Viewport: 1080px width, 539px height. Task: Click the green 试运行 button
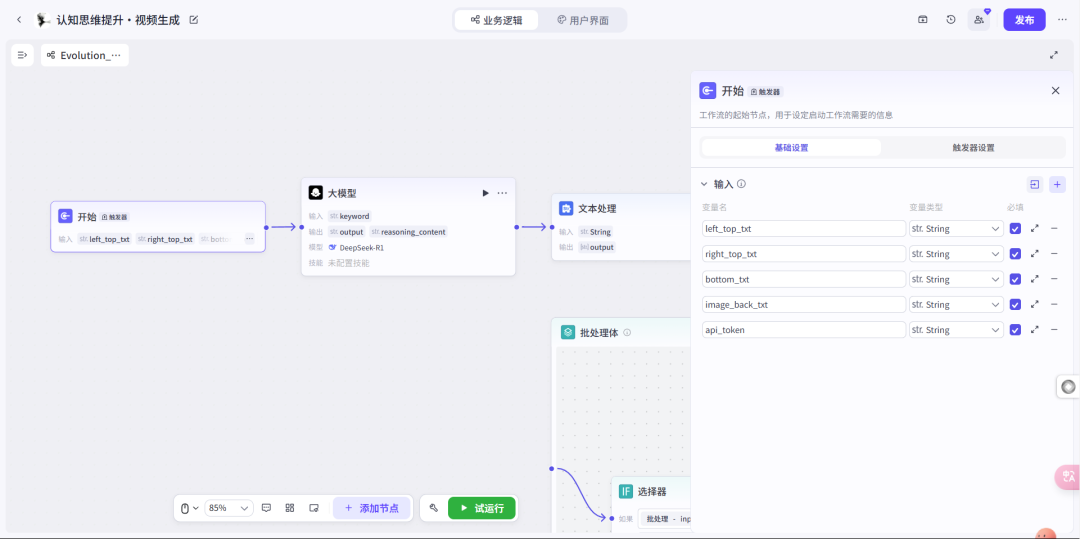coord(481,508)
